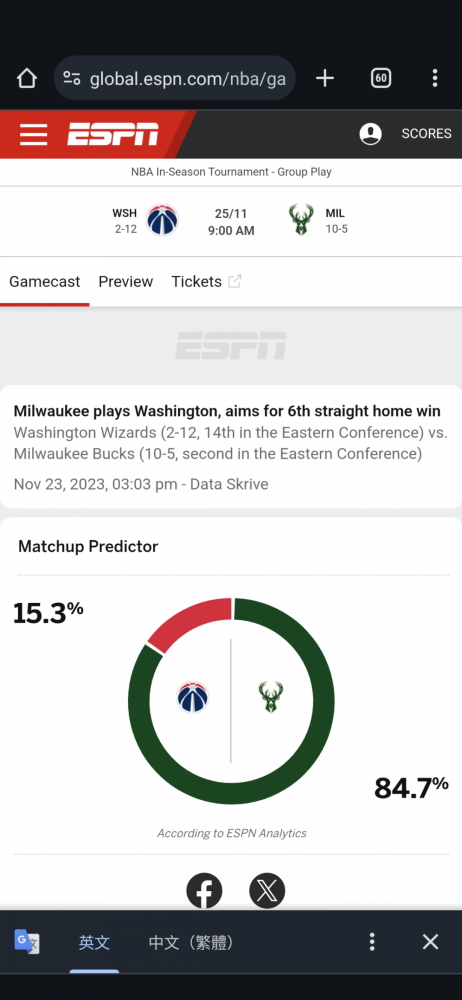This screenshot has width=462, height=1000.
Task: Open translate bar more options menu
Action: (x=372, y=942)
